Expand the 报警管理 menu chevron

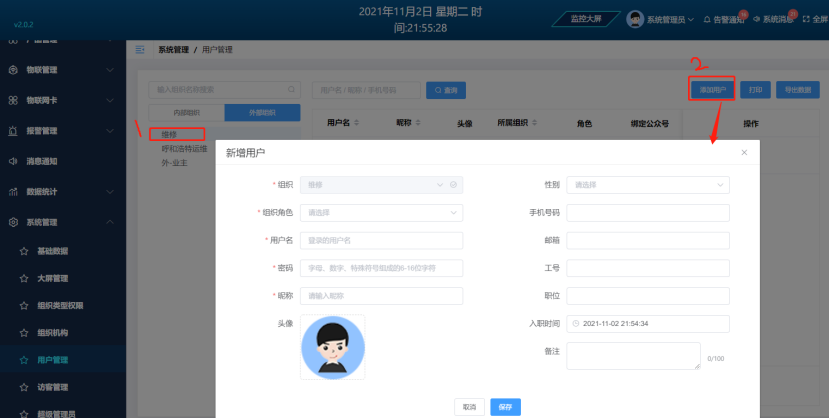[110, 131]
